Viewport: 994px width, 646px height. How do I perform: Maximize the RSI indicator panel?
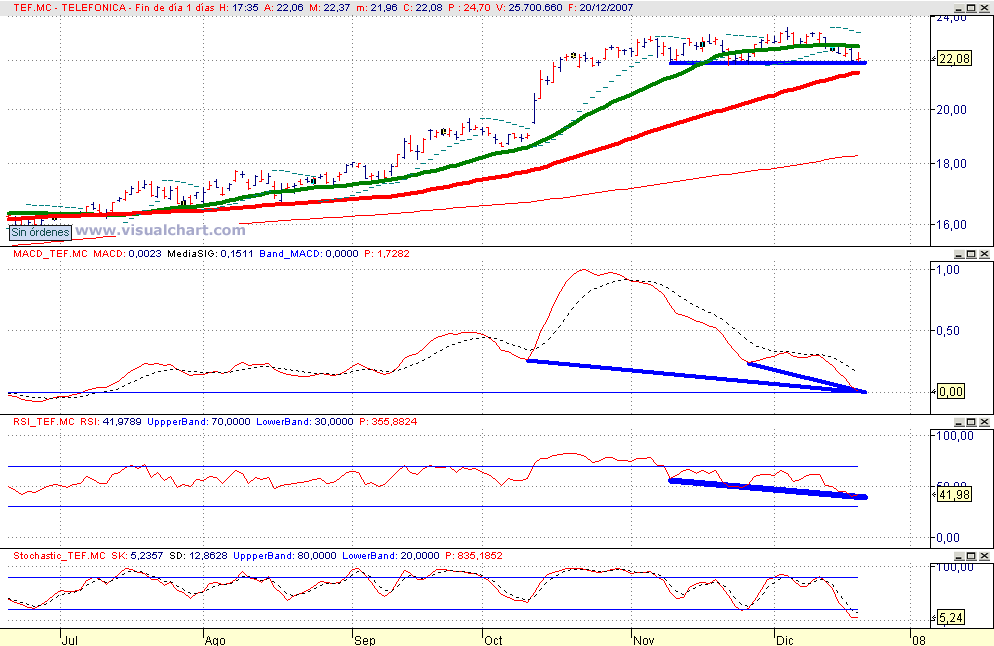971,422
